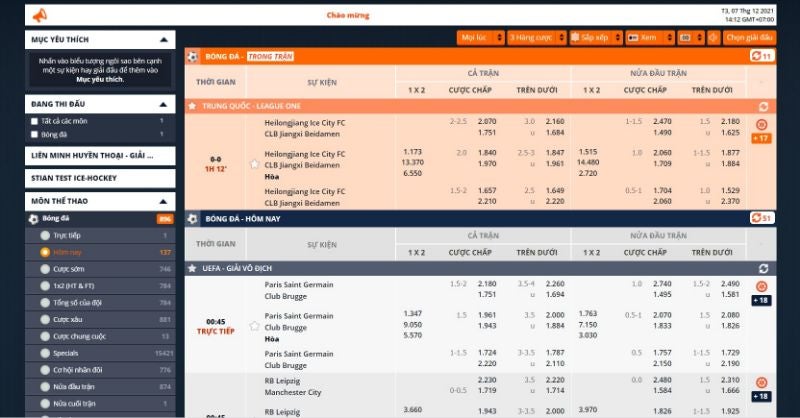Image resolution: width=800 pixels, height=418 pixels.
Task: Click the megaphone announcement icon
Action: (x=39, y=15)
